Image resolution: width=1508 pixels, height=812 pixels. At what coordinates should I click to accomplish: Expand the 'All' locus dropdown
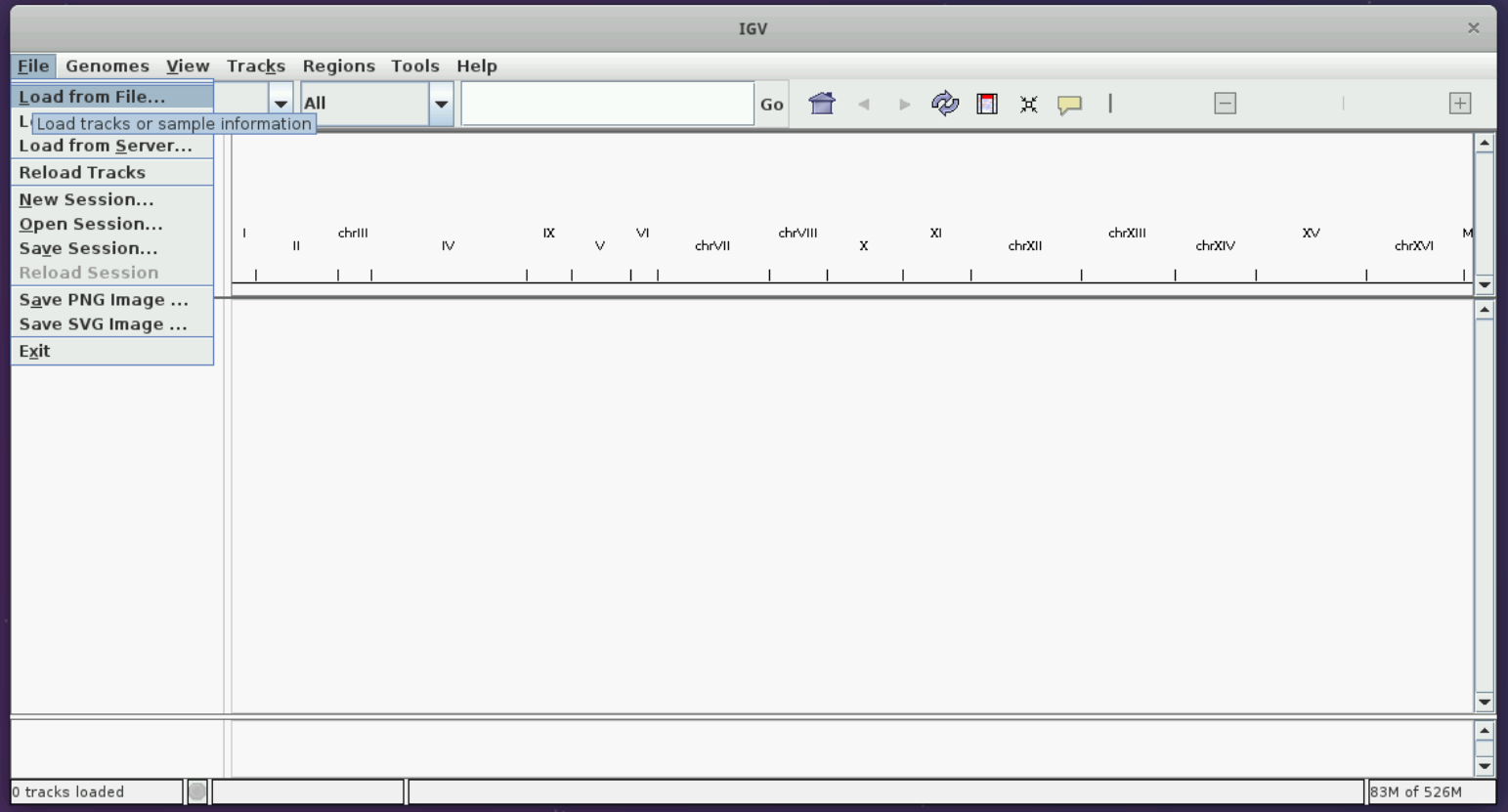point(441,103)
